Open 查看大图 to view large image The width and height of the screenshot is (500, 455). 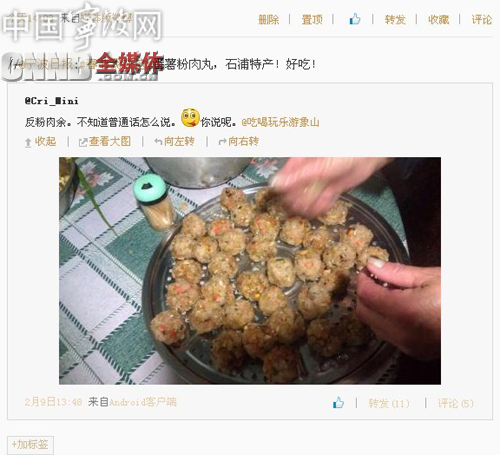pos(104,142)
